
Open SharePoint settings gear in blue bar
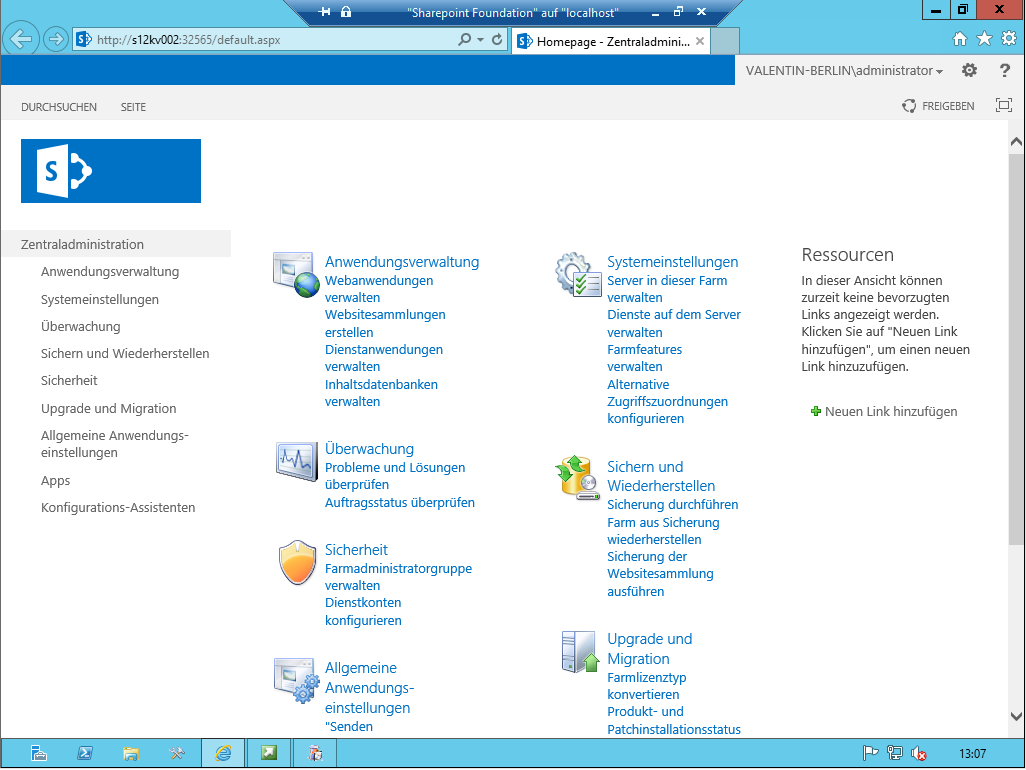969,70
